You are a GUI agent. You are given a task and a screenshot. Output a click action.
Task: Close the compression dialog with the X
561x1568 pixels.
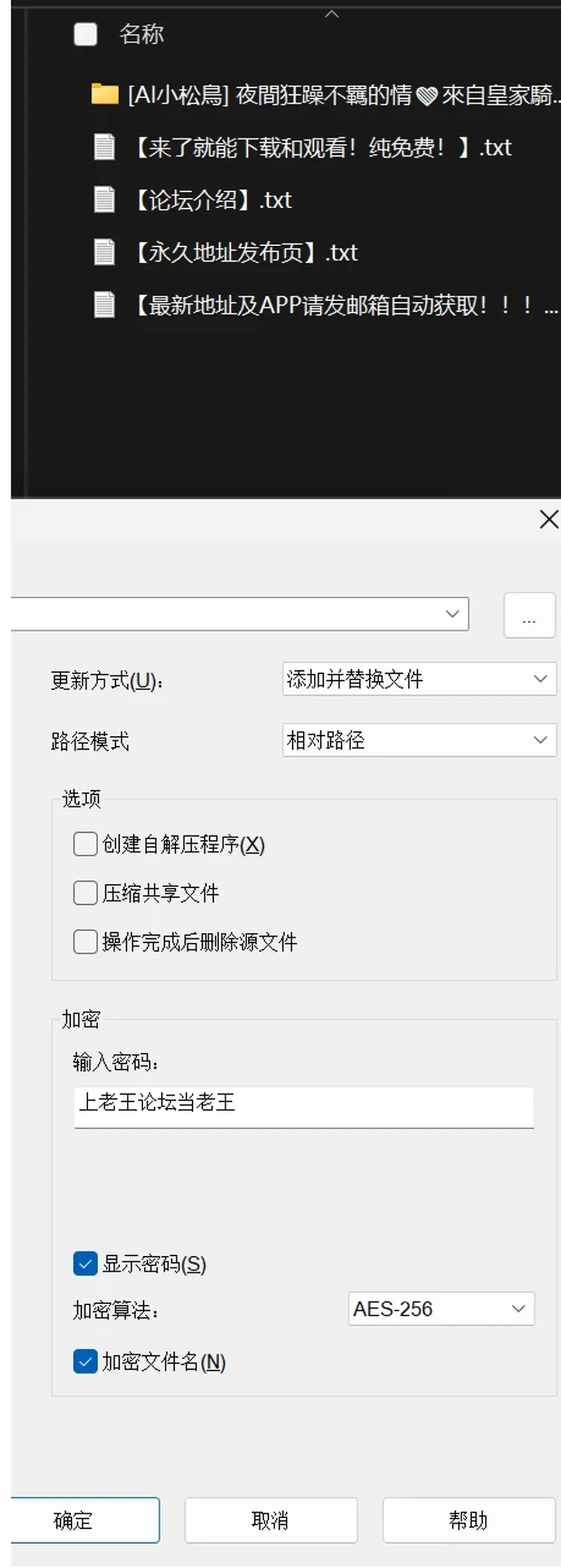[549, 519]
